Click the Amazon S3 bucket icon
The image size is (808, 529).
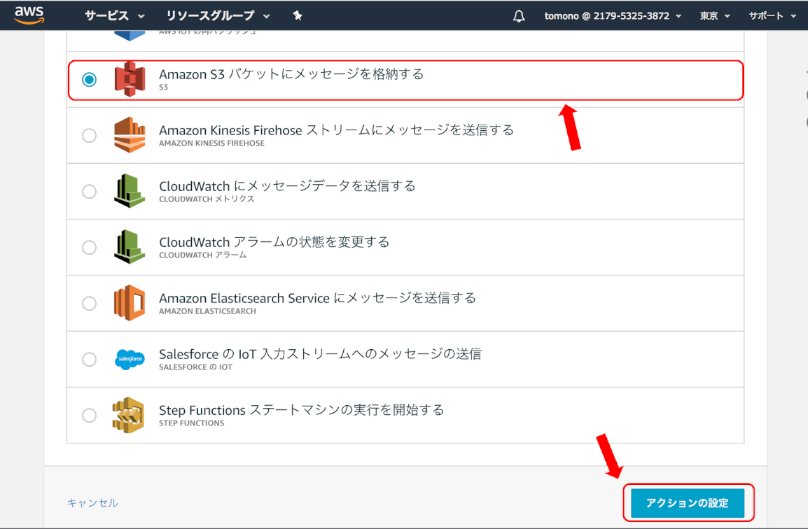(x=129, y=79)
